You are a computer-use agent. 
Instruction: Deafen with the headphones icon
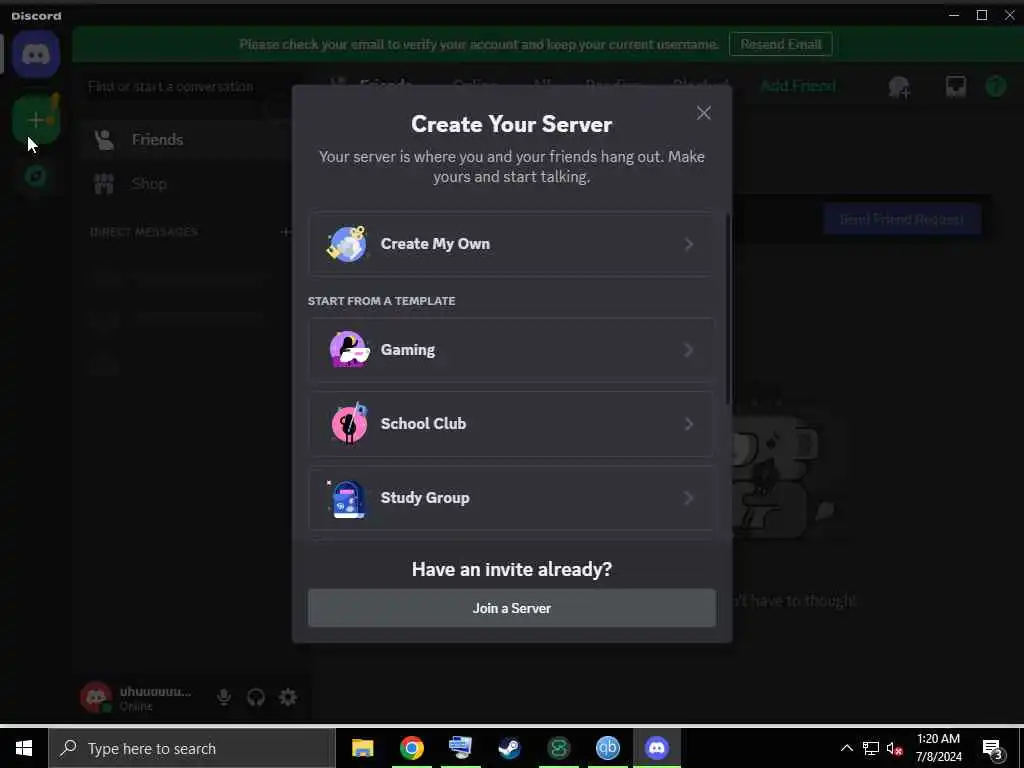click(256, 697)
